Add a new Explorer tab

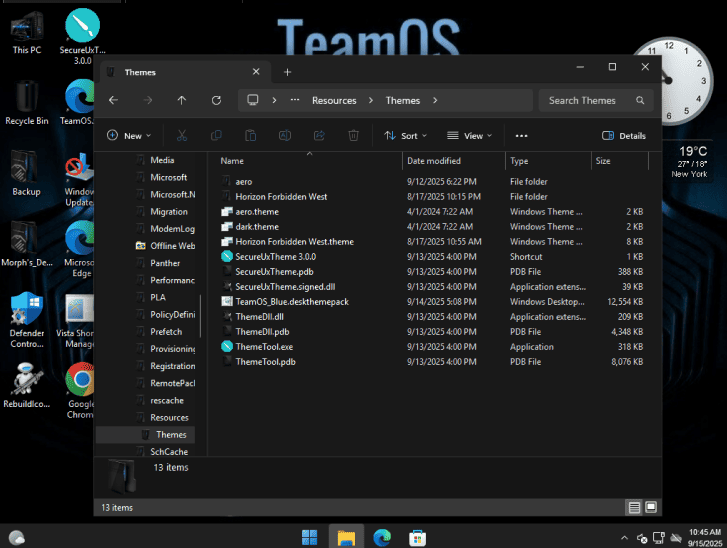point(287,72)
